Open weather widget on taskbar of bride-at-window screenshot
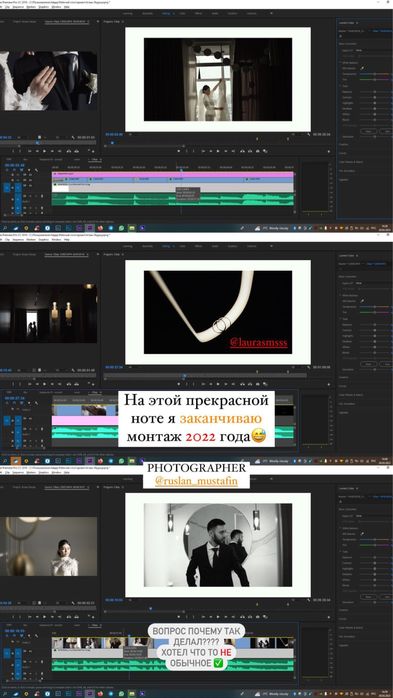 (x=271, y=228)
